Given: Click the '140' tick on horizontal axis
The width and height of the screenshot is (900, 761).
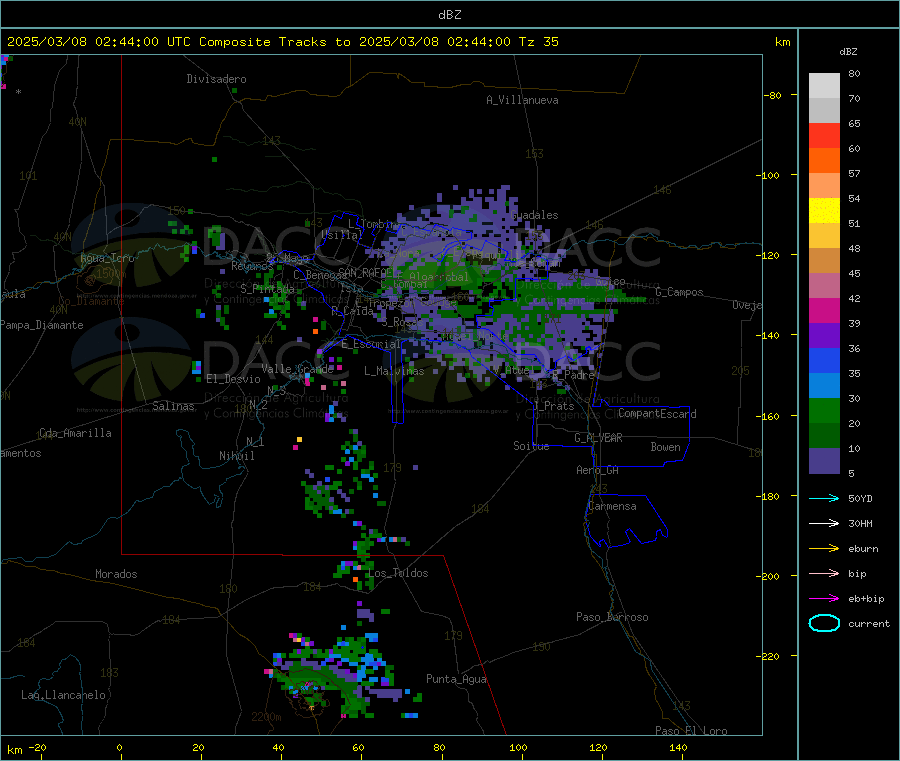Looking at the screenshot, I should click(678, 747).
